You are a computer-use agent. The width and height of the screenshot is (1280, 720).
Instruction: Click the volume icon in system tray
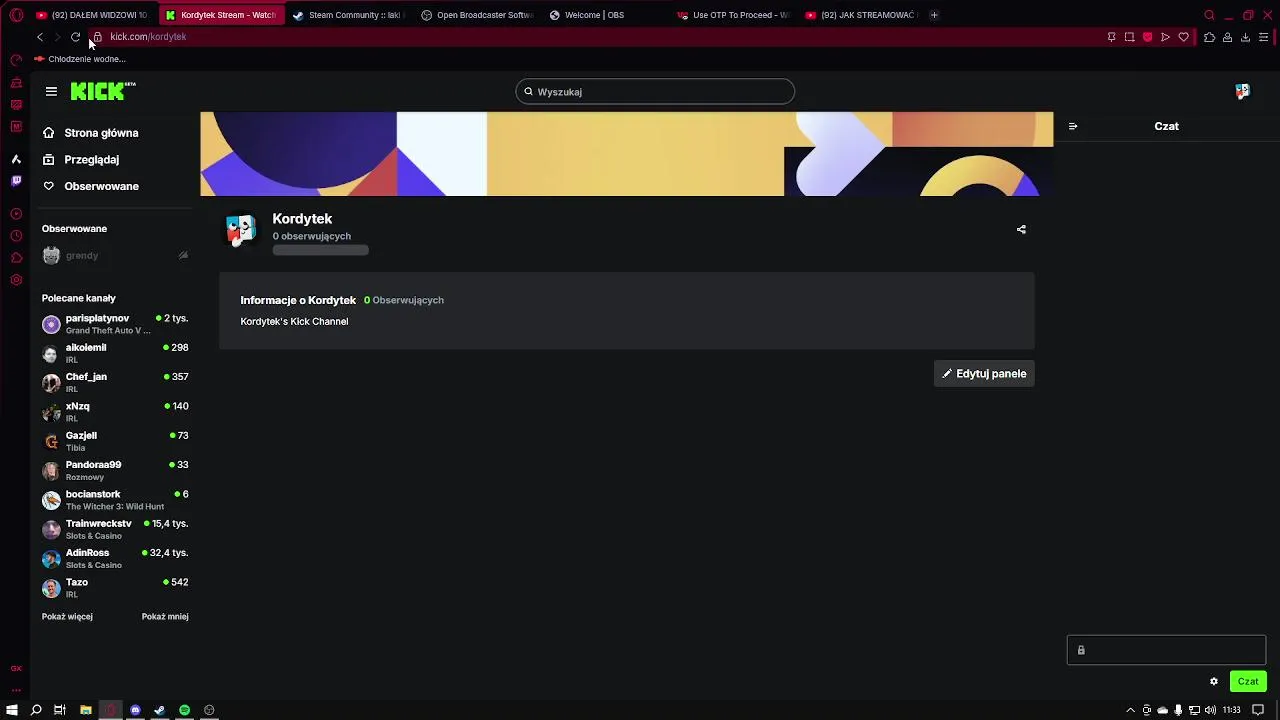[x=1210, y=710]
